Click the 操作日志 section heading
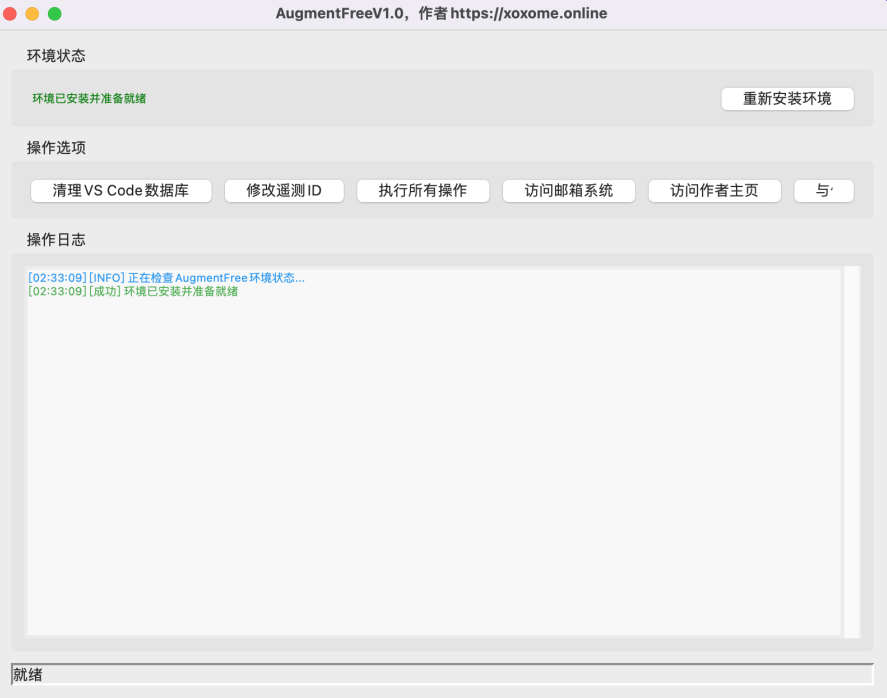The height and width of the screenshot is (698, 887). (x=56, y=240)
